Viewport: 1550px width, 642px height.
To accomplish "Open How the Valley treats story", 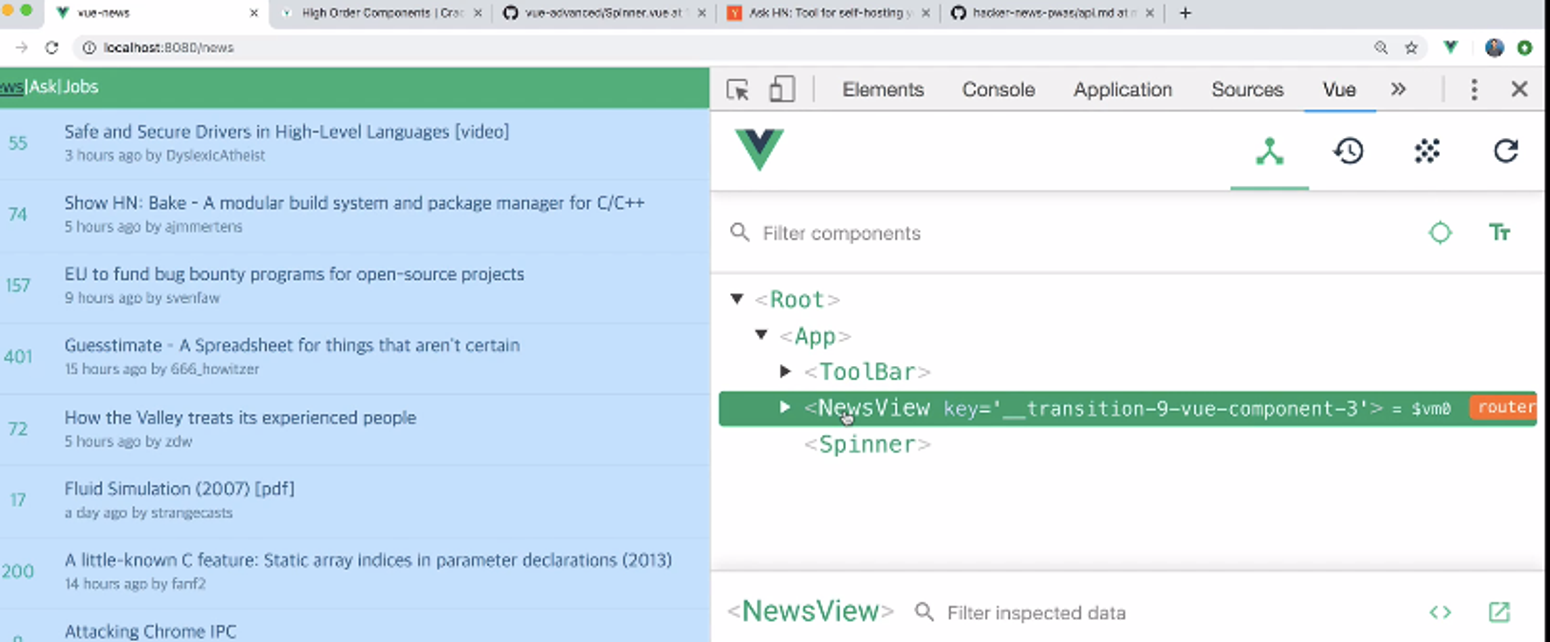I will pyautogui.click(x=240, y=417).
